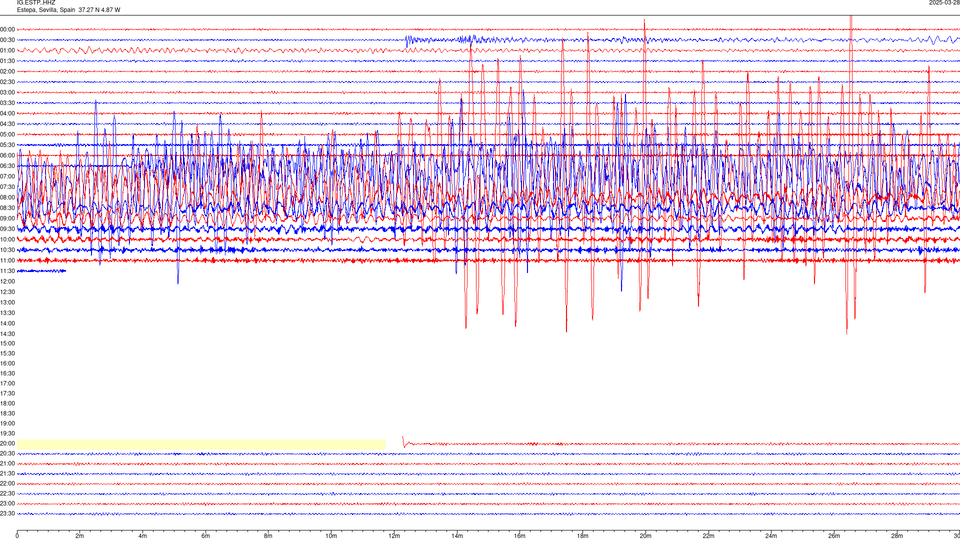Click the 2m mark on the x-axis
This screenshot has height=540, width=960.
80,536
